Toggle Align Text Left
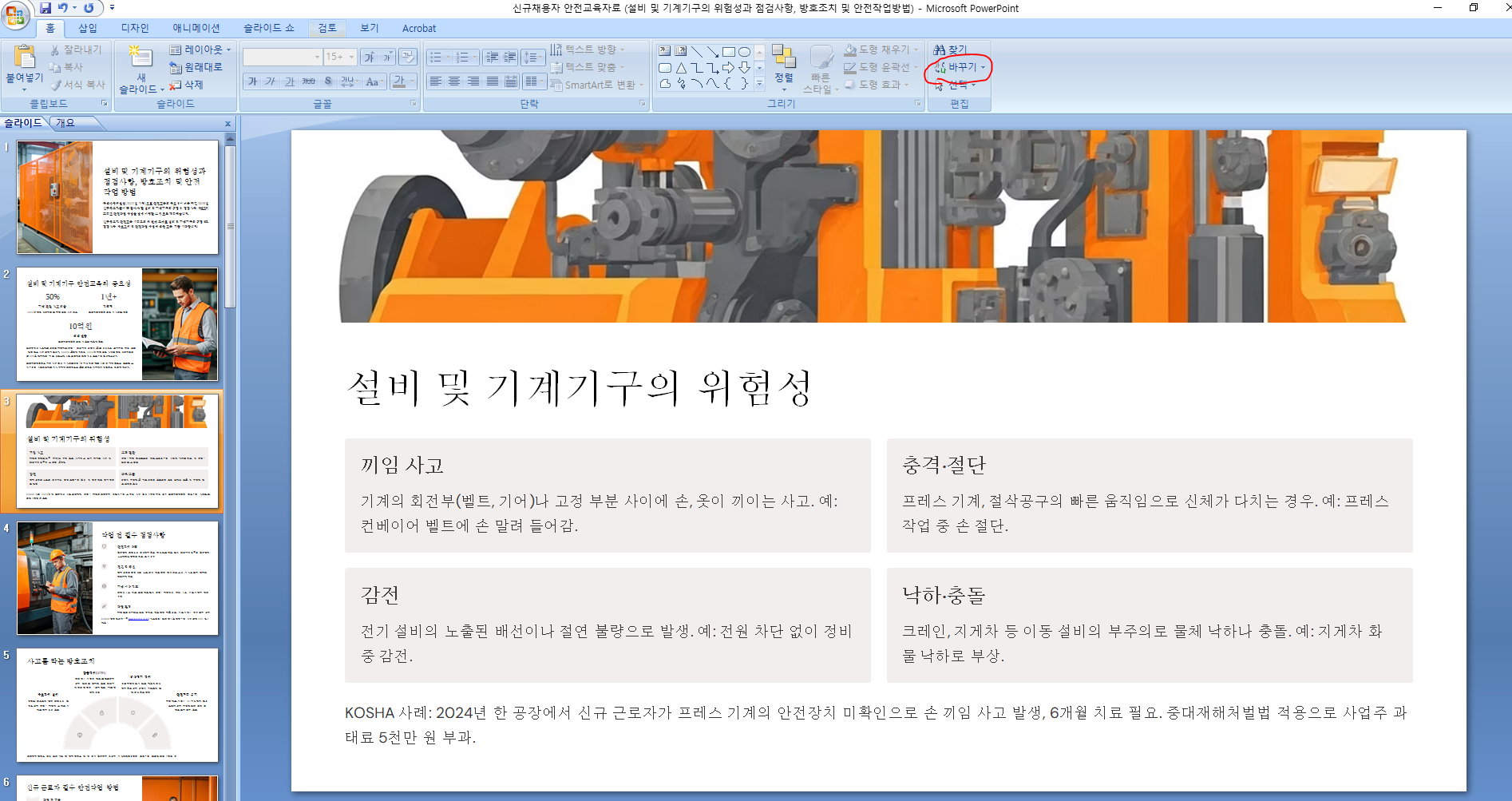This screenshot has width=1512, height=801. click(x=436, y=81)
